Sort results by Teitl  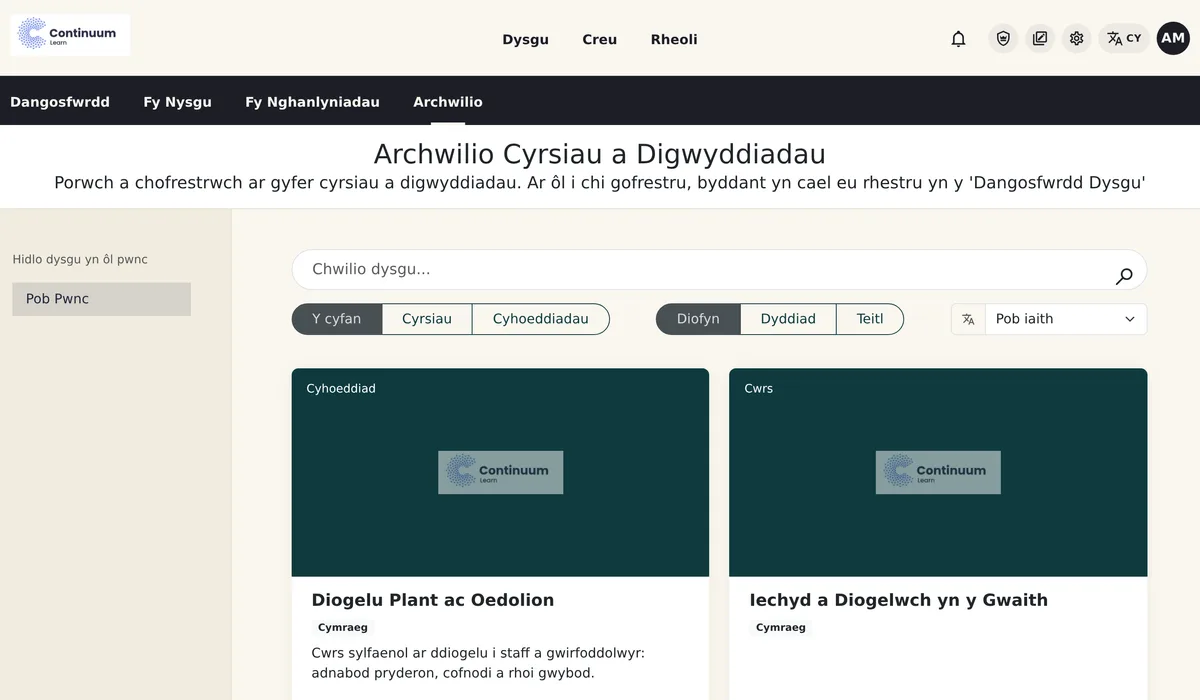pyautogui.click(x=870, y=319)
